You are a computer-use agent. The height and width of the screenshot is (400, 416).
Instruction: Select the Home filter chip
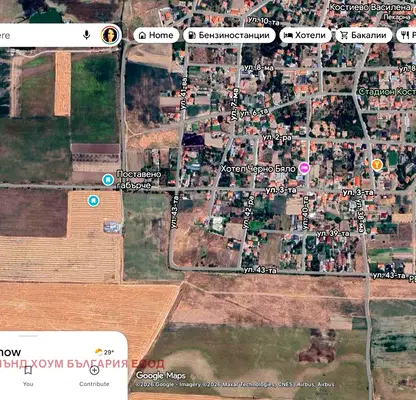156,35
